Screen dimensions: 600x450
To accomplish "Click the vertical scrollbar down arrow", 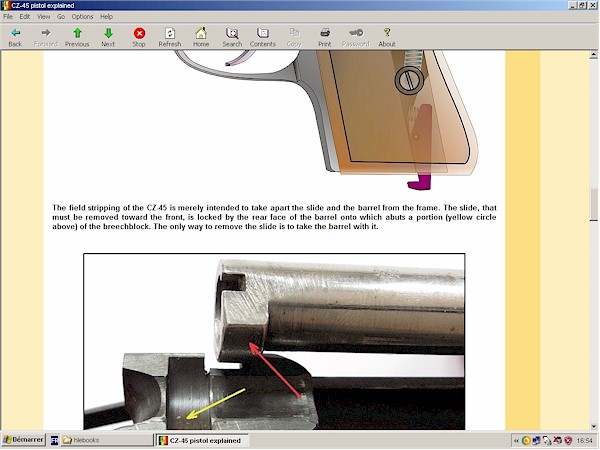I will coord(593,426).
